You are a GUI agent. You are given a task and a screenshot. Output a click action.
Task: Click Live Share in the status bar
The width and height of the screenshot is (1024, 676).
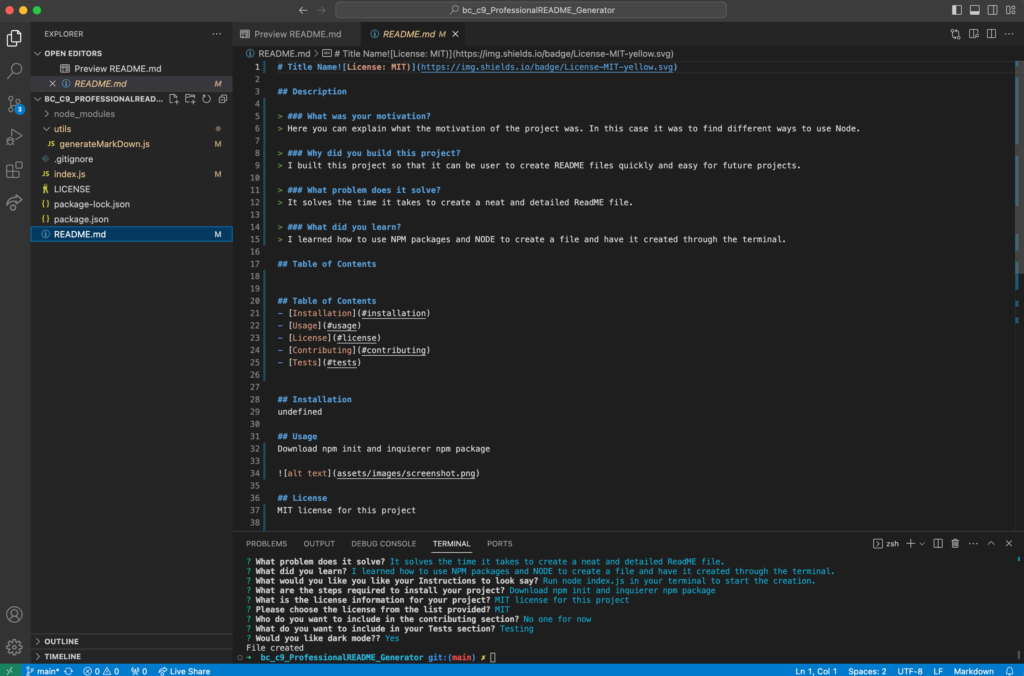pyautogui.click(x=184, y=670)
